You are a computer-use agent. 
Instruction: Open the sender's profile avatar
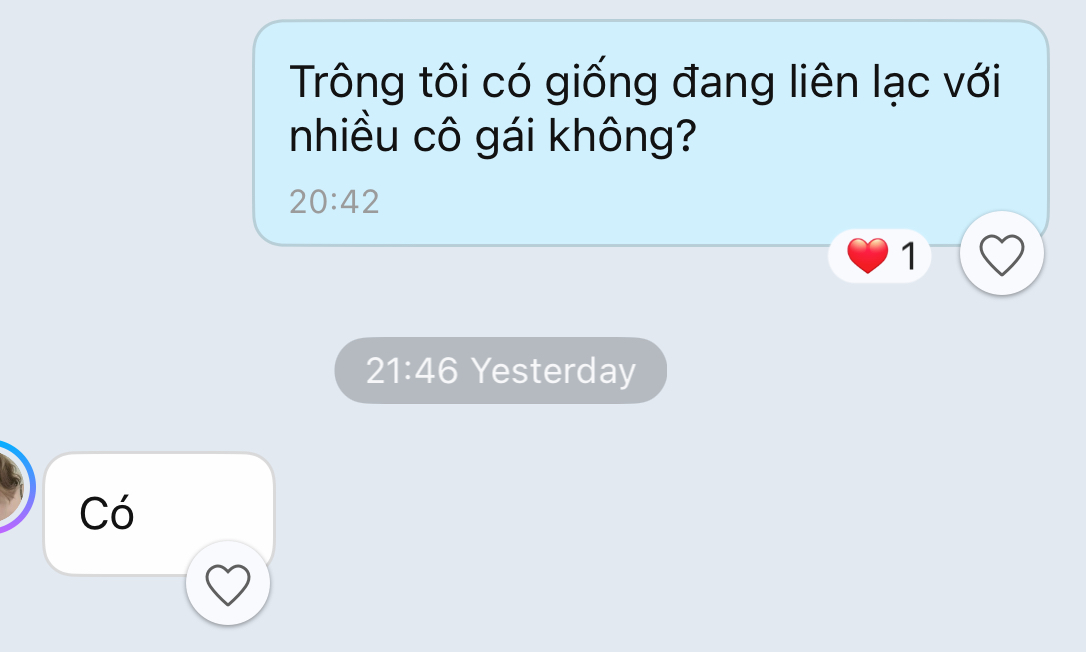pyautogui.click(x=10, y=486)
